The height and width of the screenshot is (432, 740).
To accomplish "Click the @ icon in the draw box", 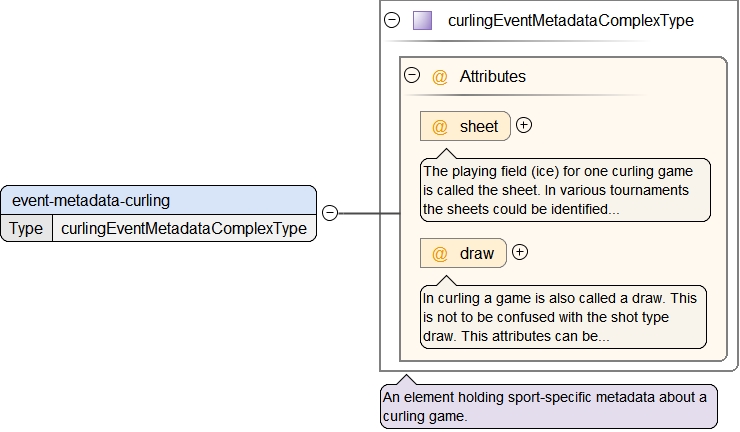I will 439,253.
